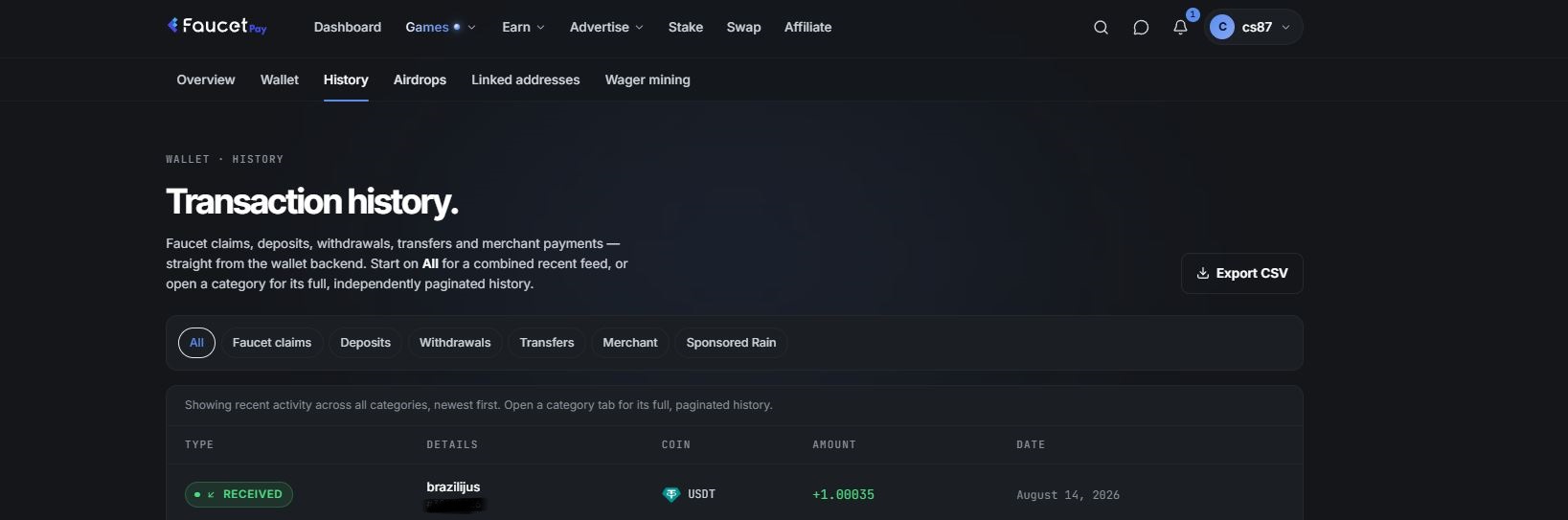Switch to the Airdrops tab
The height and width of the screenshot is (520, 1568).
point(420,79)
